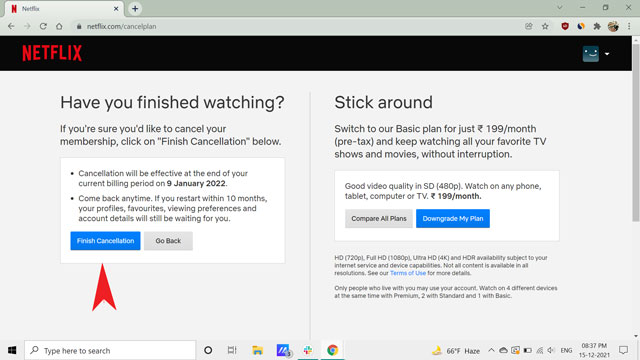Open the Extensions puzzle menu

[597, 26]
